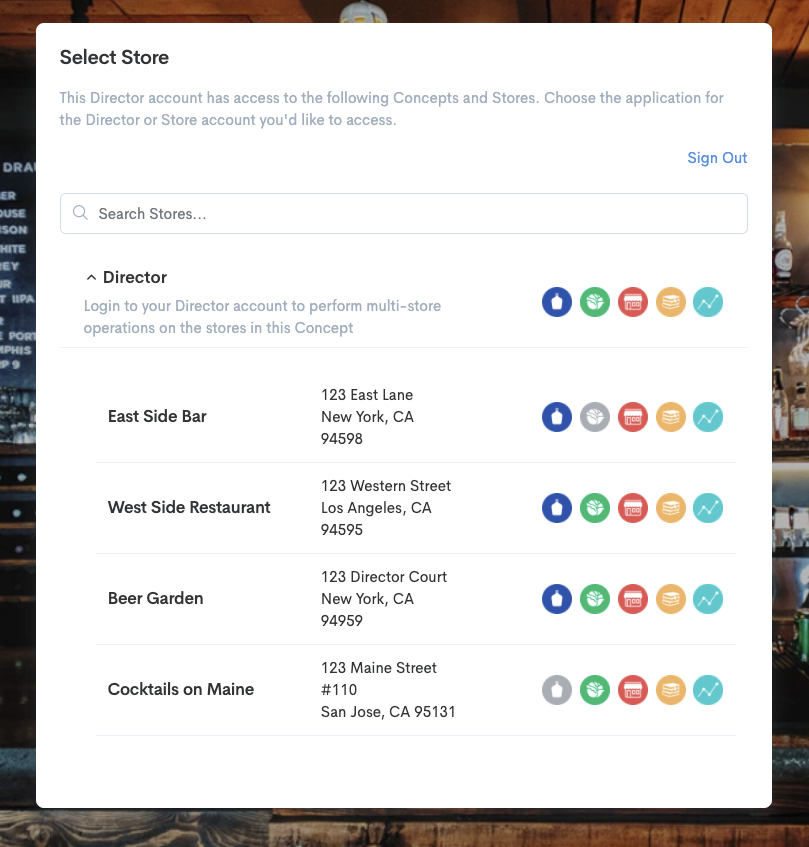Open the green cabbage app for Director
Screen dimensions: 809x847
tap(595, 302)
